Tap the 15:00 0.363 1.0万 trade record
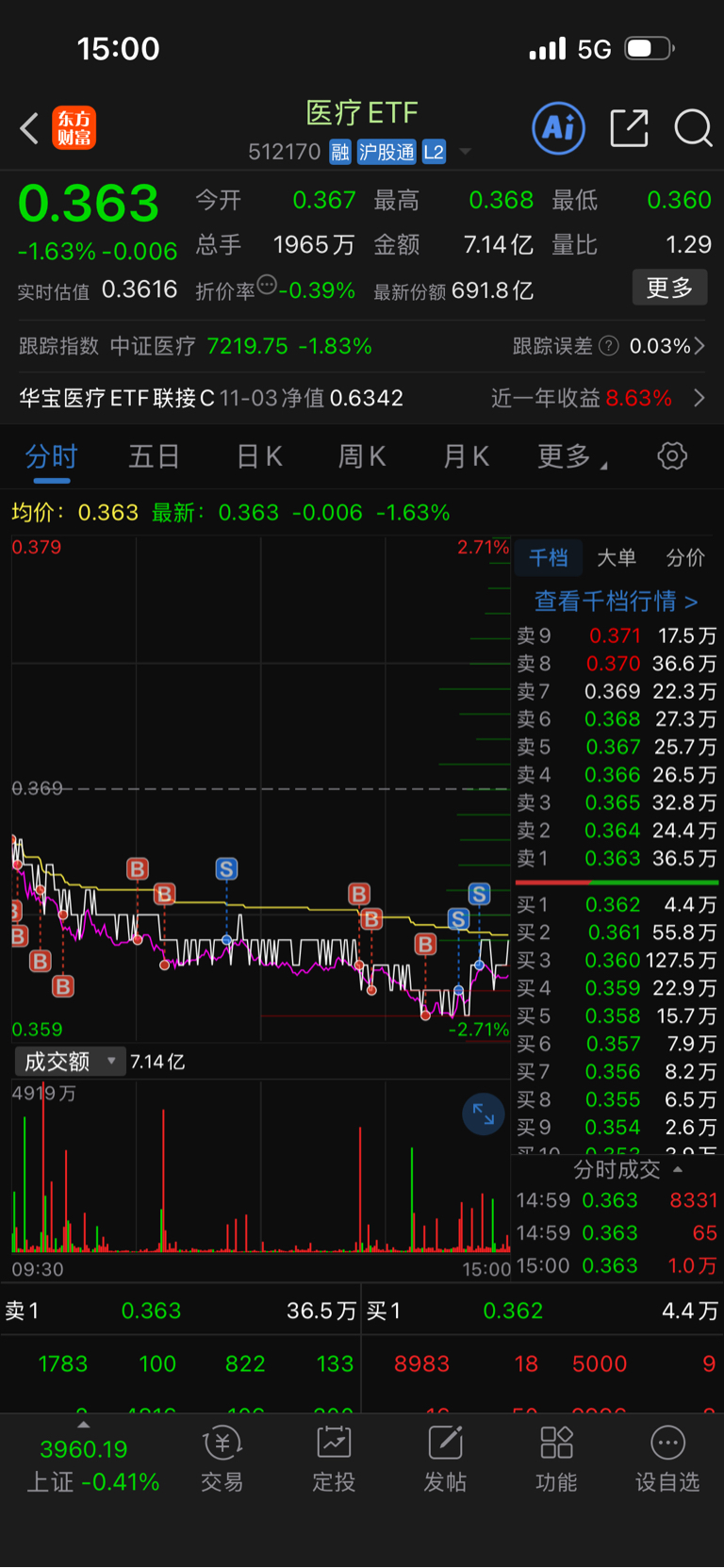Image resolution: width=724 pixels, height=1568 pixels. (617, 1265)
